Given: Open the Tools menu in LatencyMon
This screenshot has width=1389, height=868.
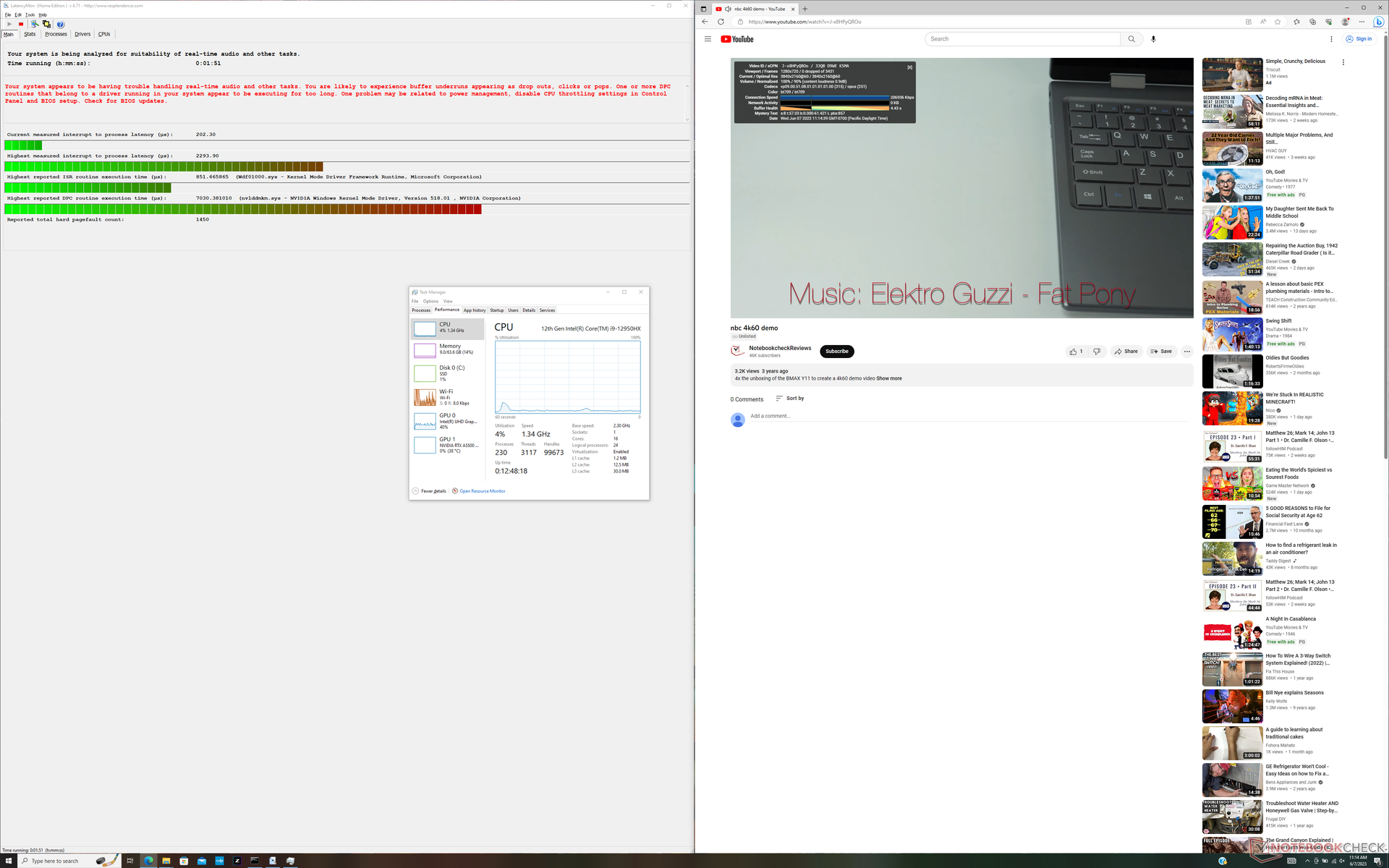Looking at the screenshot, I should pos(30,14).
